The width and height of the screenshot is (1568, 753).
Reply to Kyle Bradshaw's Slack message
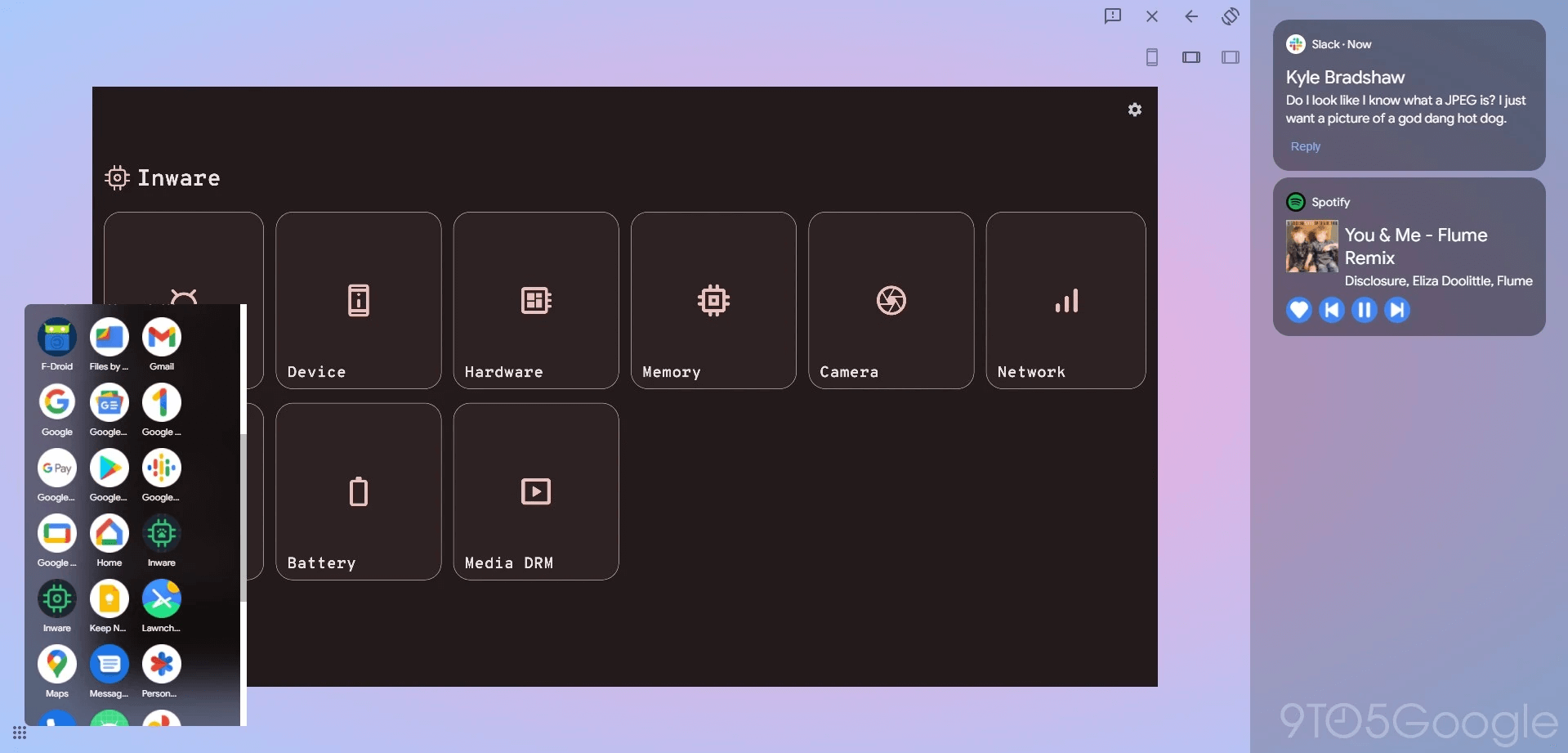tap(1305, 146)
